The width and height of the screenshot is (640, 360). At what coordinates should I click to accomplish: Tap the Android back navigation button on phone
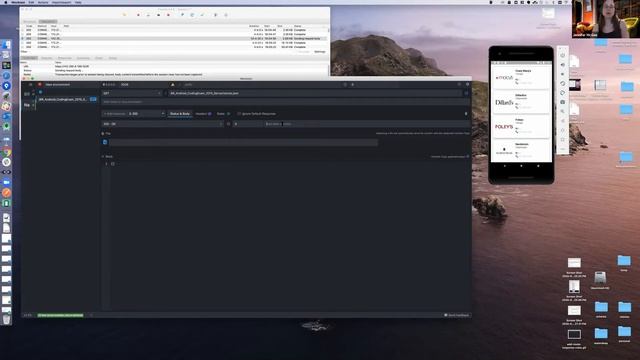(504, 166)
